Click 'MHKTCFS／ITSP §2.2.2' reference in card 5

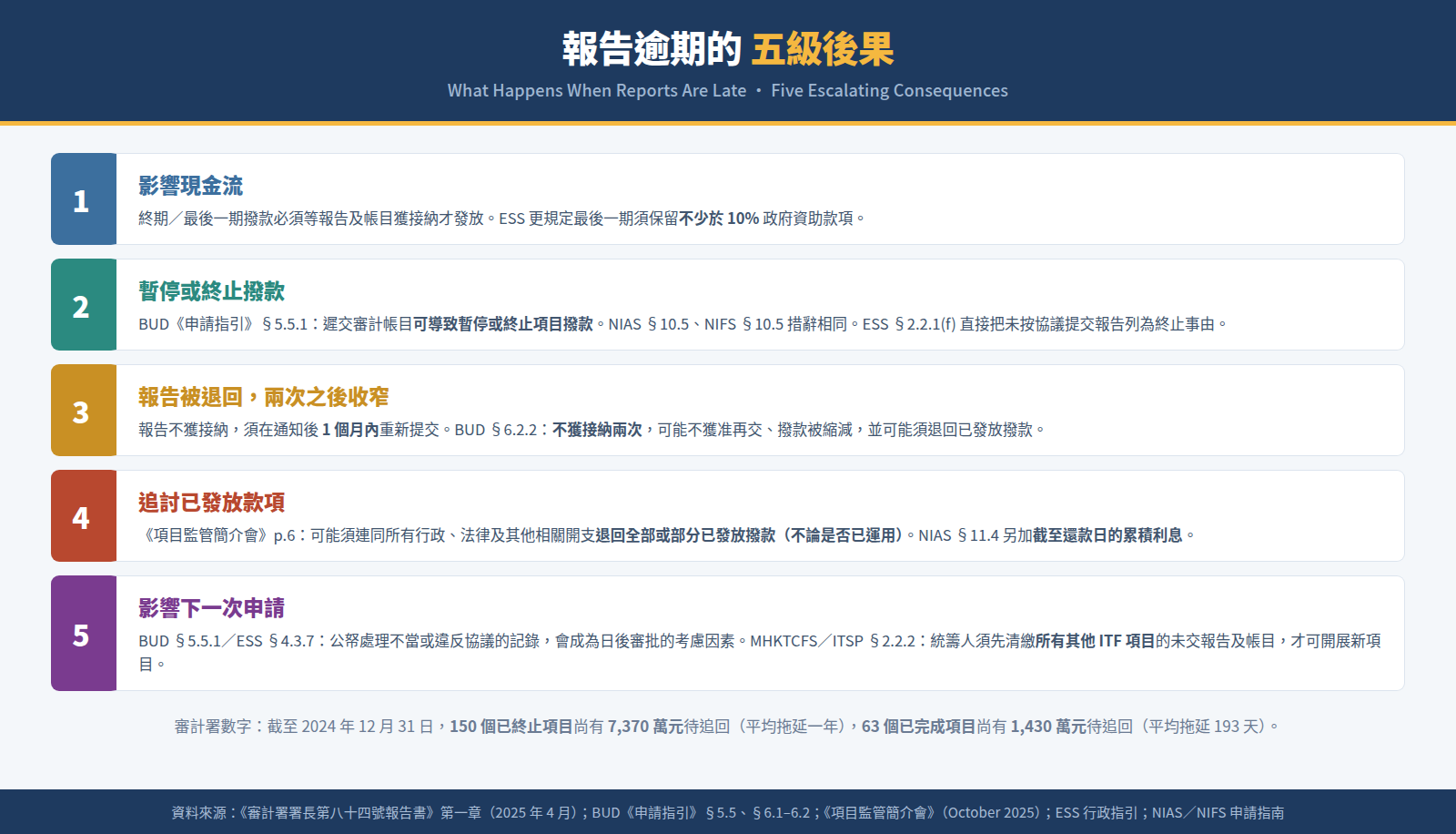tap(833, 641)
